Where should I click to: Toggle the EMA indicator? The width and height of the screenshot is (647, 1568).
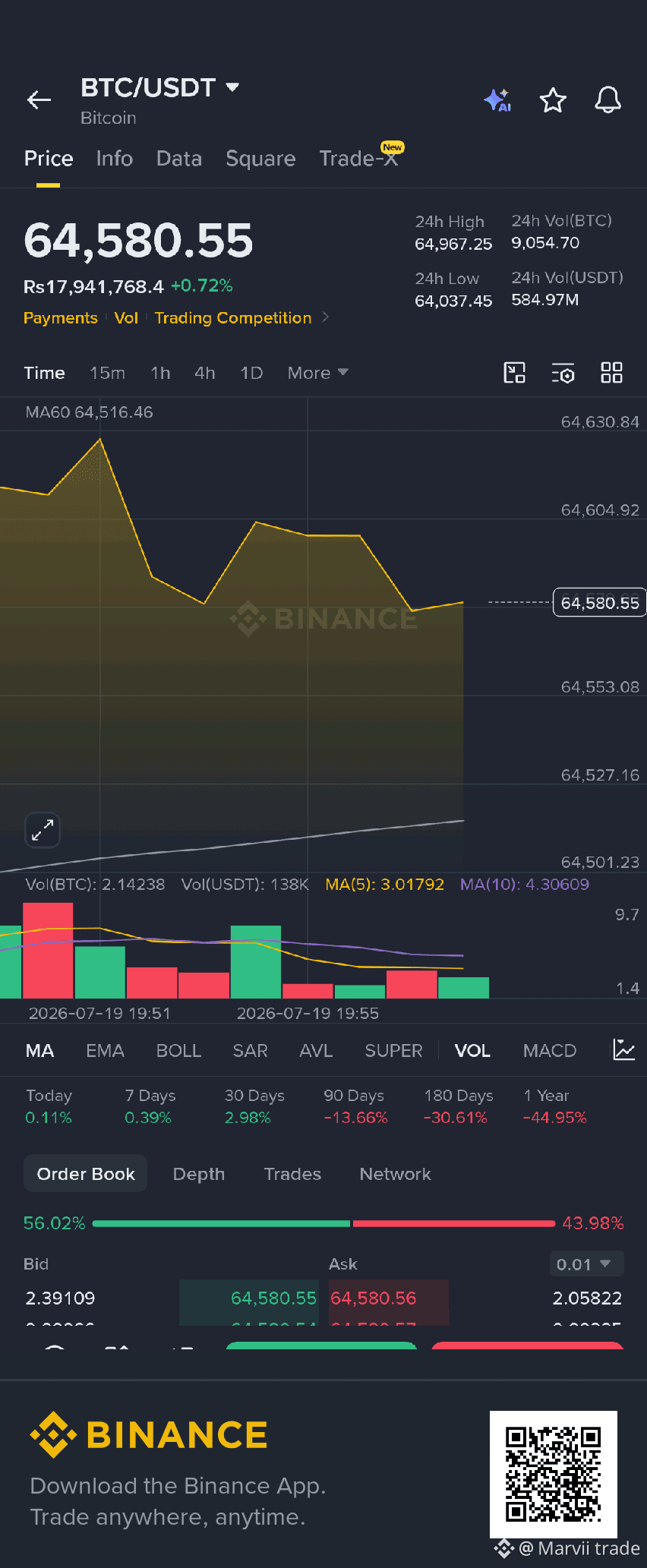click(105, 1050)
